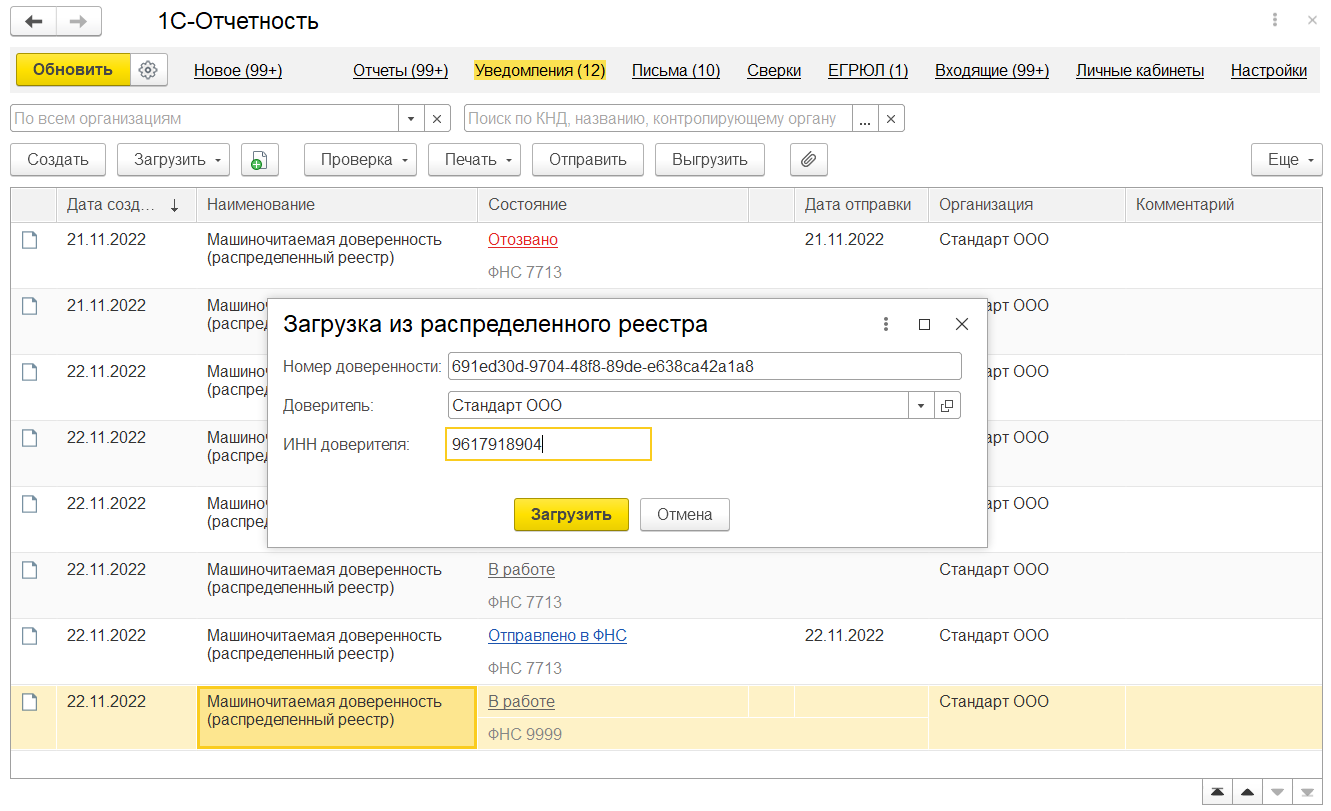
Task: Jump to the last row of the list
Action: (x=1306, y=791)
